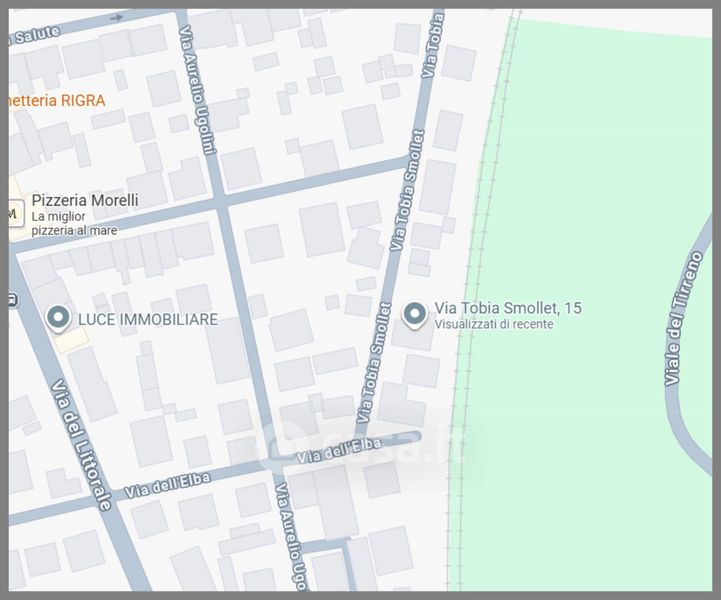The image size is (721, 600).
Task: Click the Via Tobia Smollet, 15 location pin
Action: tap(414, 315)
